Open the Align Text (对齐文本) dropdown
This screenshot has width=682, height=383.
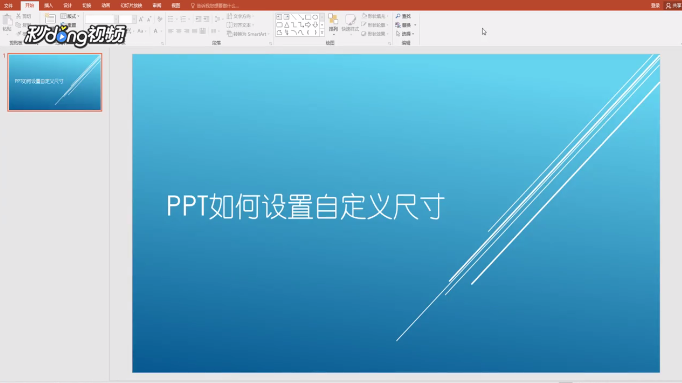pyautogui.click(x=241, y=25)
